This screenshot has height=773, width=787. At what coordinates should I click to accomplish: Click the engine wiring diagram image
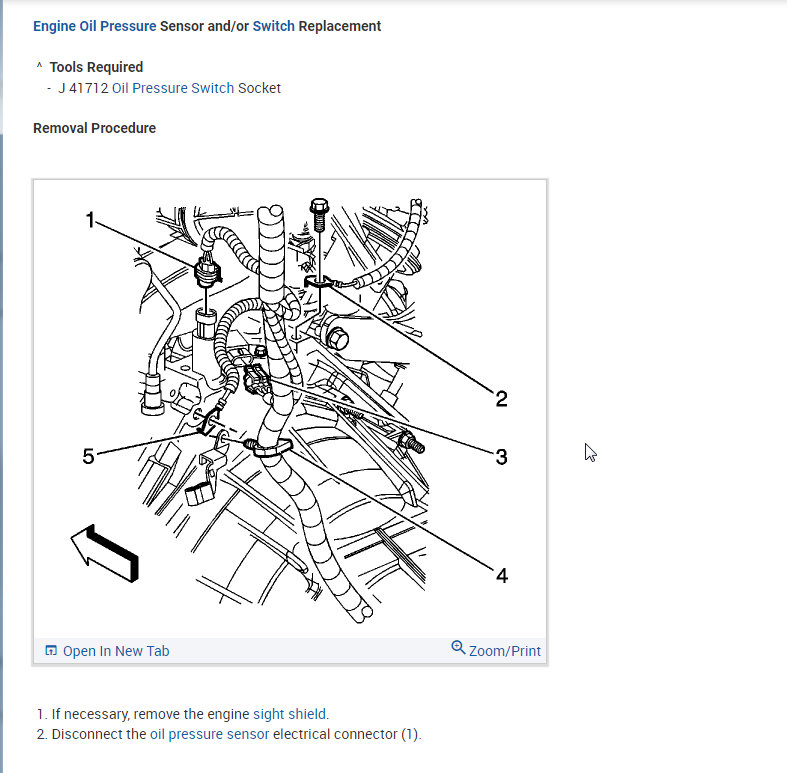point(290,409)
